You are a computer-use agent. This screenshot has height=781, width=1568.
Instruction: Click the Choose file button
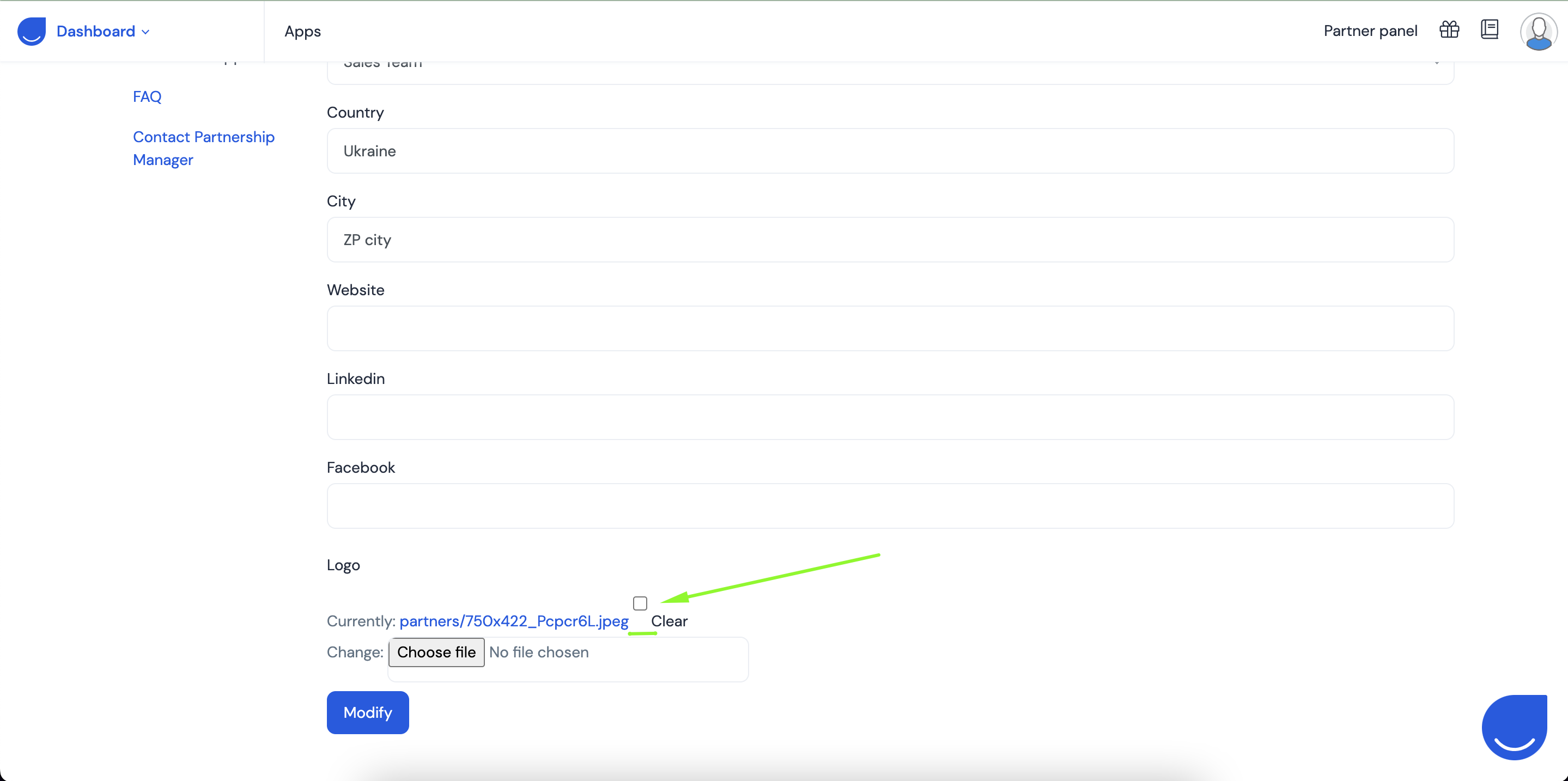point(437,652)
